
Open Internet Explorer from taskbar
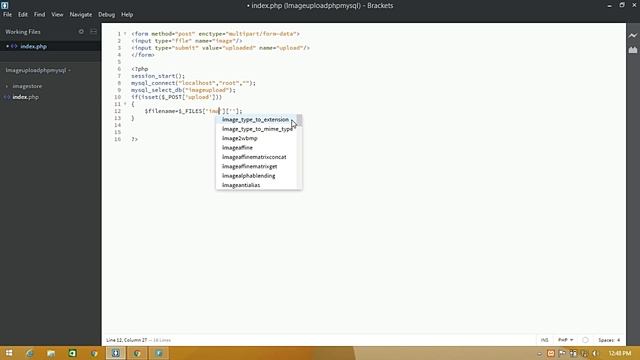point(29,353)
